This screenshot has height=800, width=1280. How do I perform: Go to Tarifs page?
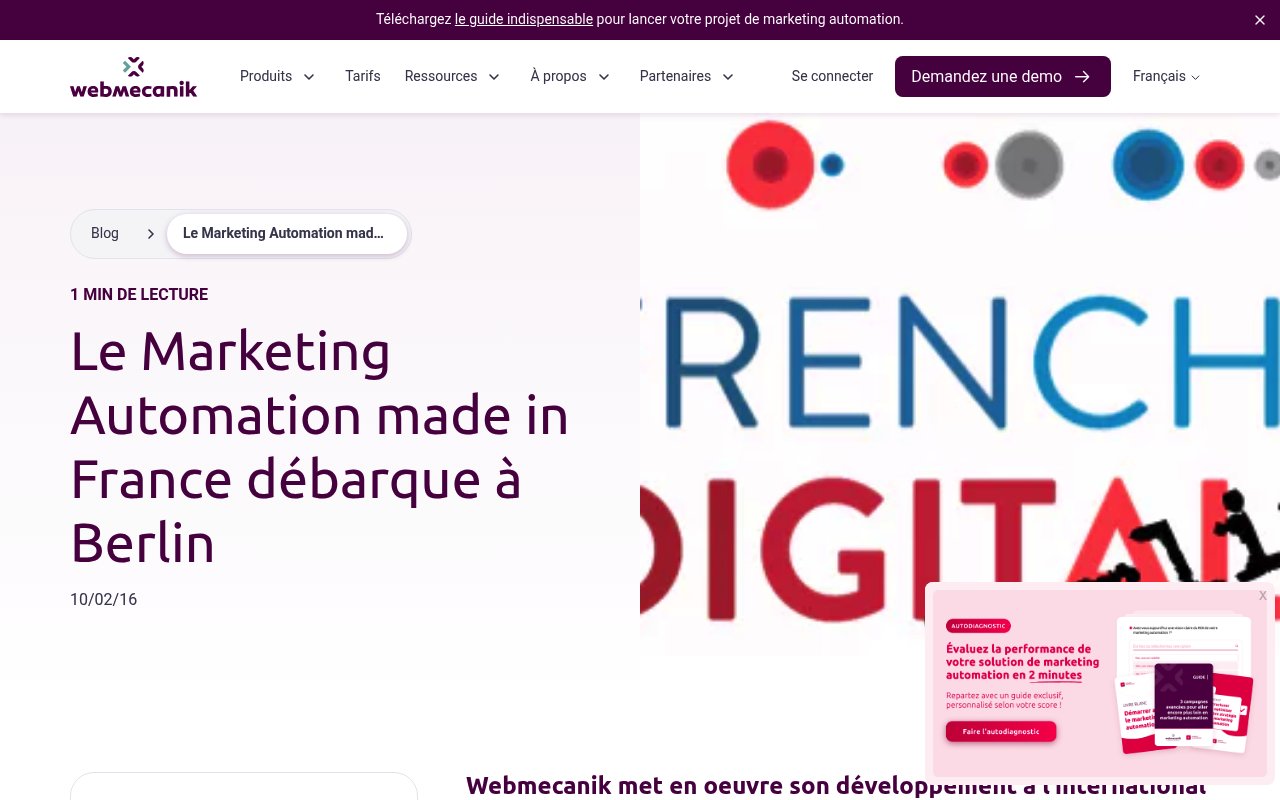point(363,76)
